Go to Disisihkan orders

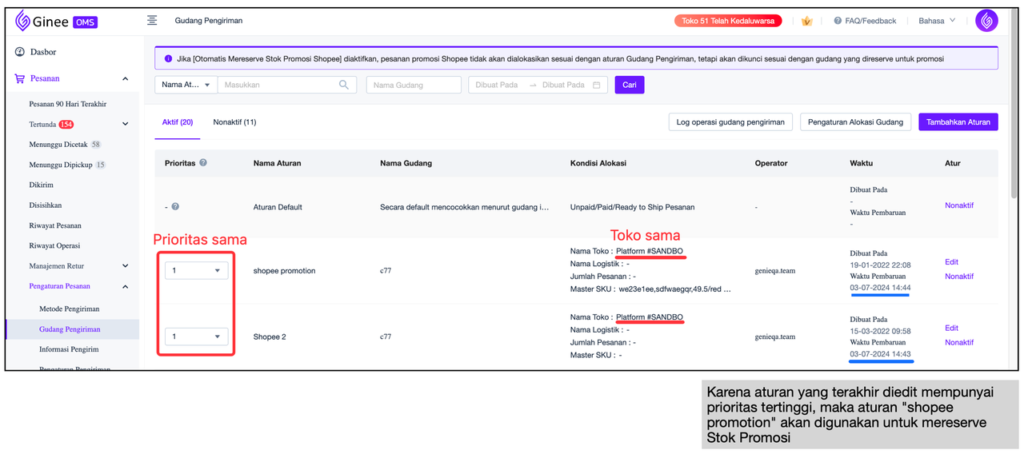click(45, 205)
